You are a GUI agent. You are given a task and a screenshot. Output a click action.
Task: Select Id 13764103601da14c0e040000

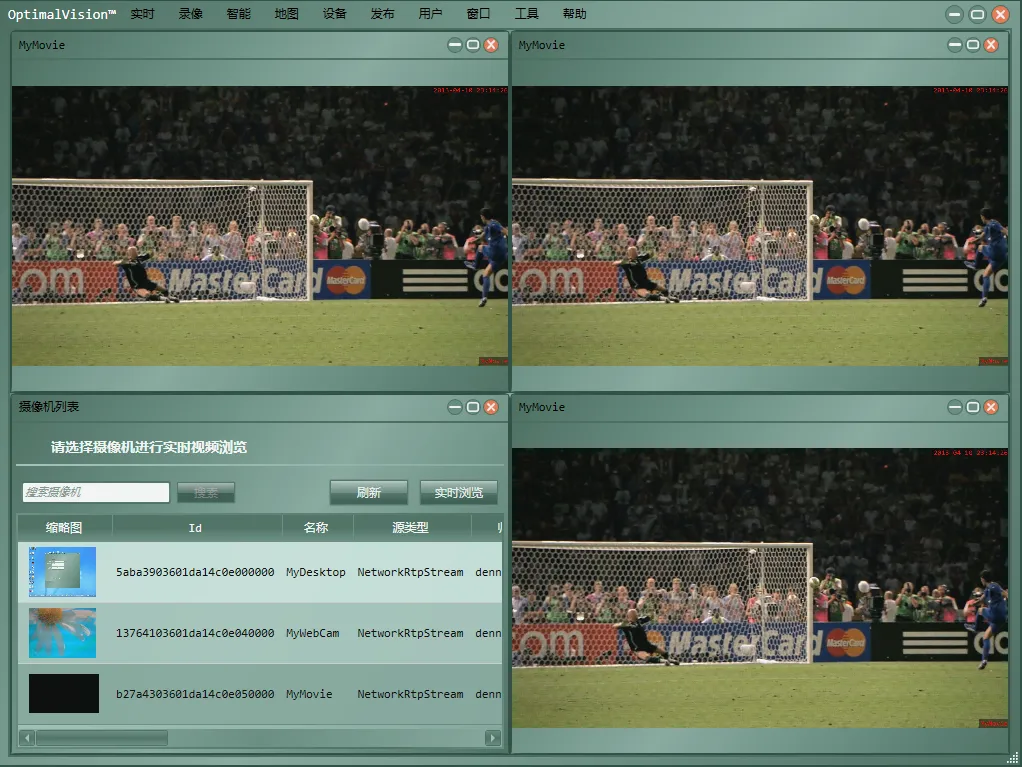195,633
